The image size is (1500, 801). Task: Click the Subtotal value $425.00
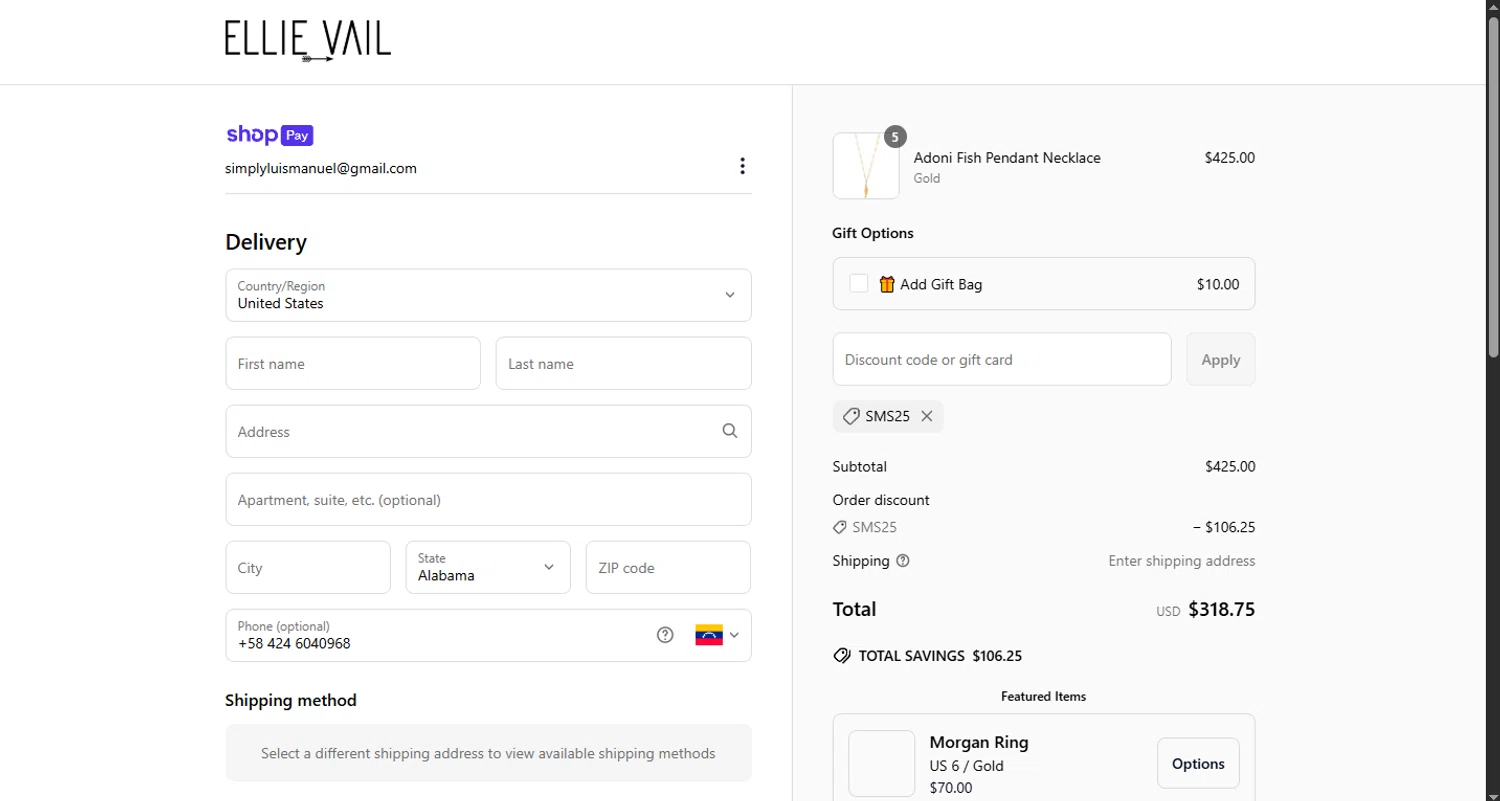coord(1230,466)
